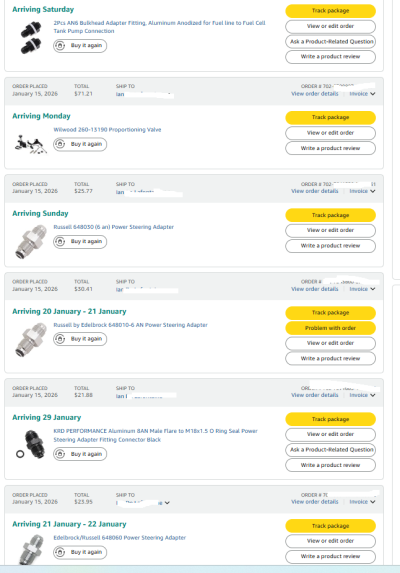Image resolution: width=400 pixels, height=573 pixels.
Task: Open the black bulkhead adapter fitting image
Action: [x=31, y=38]
